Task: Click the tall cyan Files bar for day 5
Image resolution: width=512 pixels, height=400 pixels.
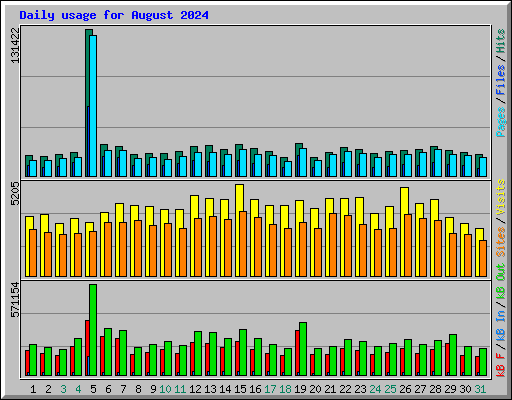Action: point(93,106)
